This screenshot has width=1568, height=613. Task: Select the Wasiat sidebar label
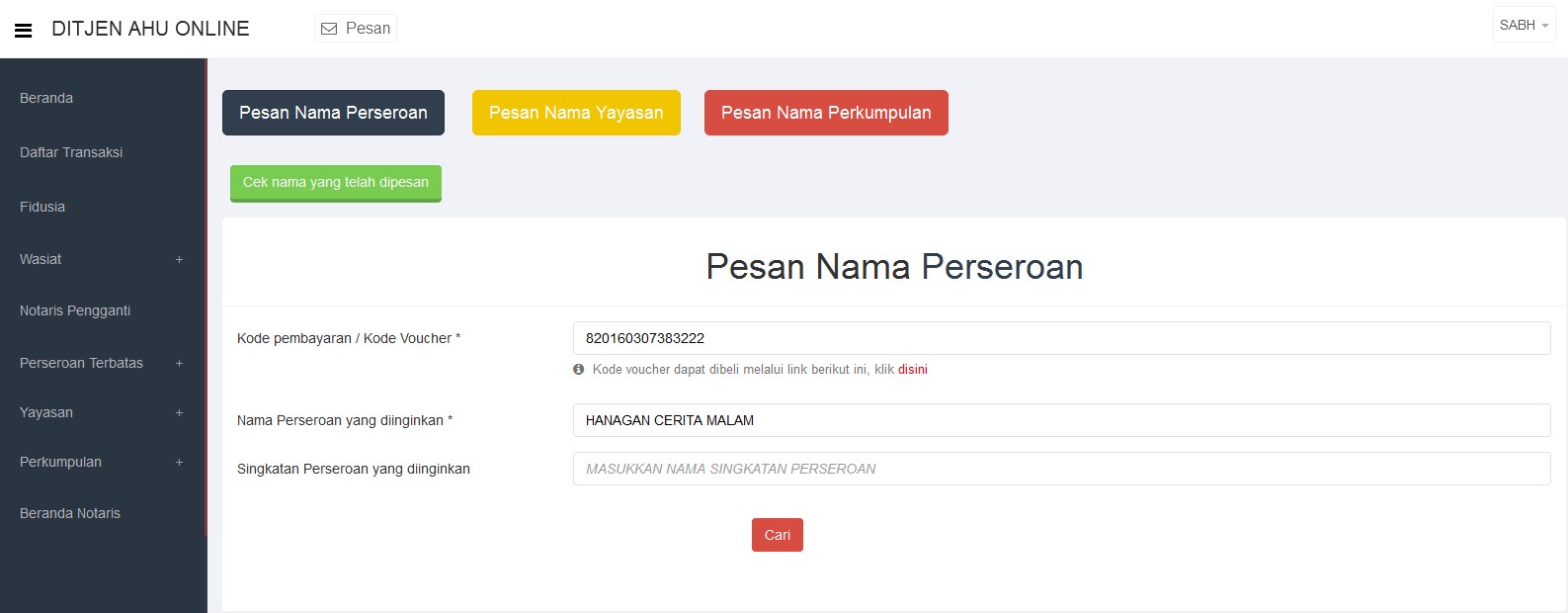click(41, 259)
